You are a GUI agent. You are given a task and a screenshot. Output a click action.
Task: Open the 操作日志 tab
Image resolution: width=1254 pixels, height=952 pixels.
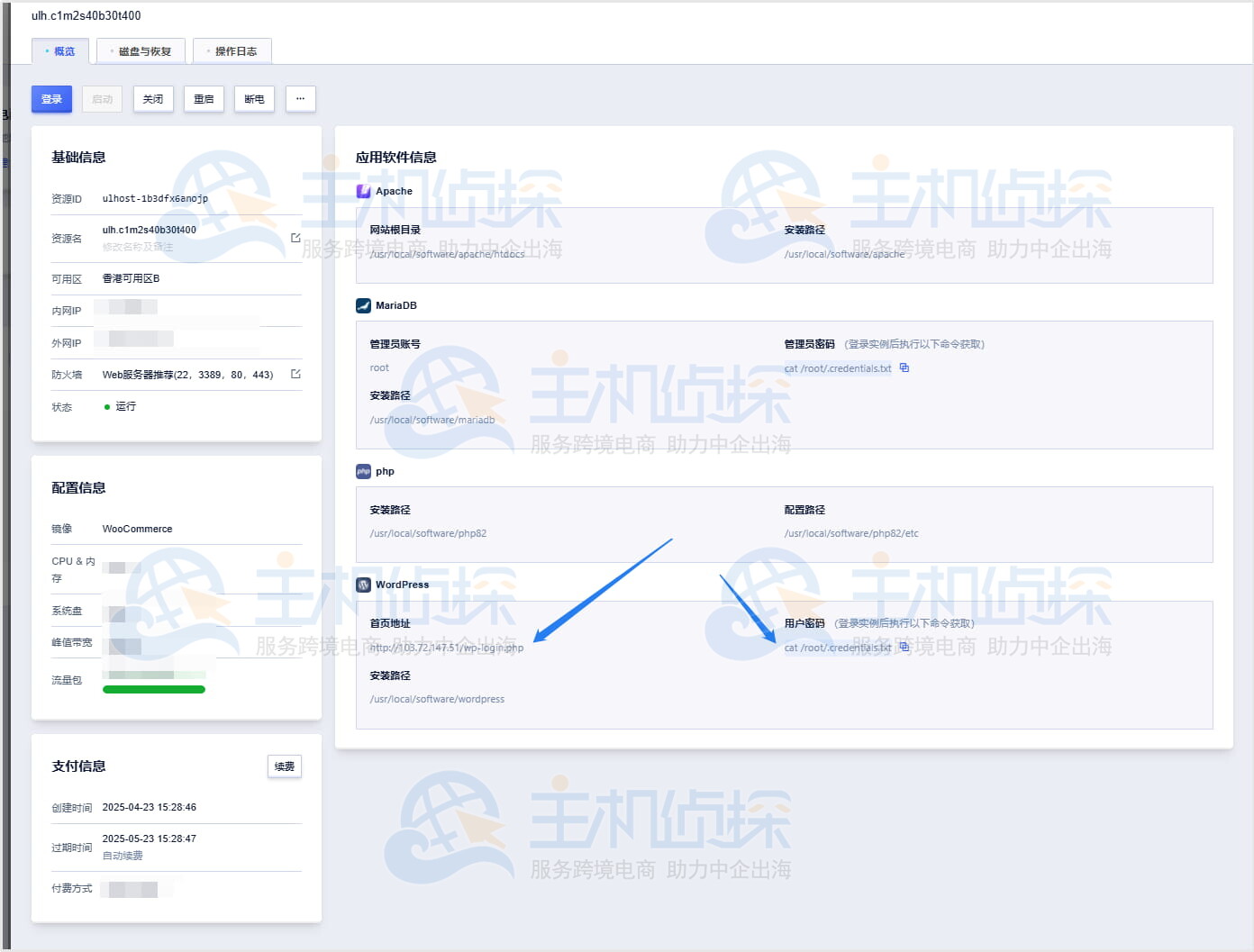232,51
